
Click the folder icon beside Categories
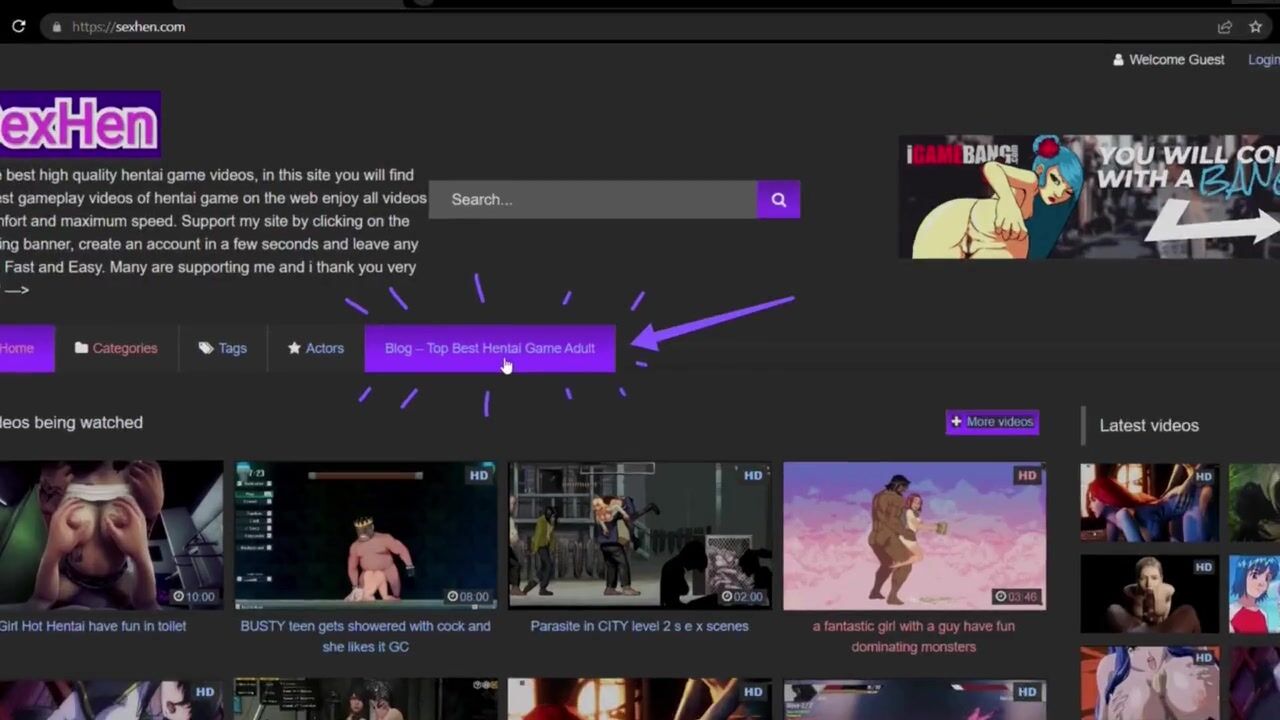pos(81,348)
